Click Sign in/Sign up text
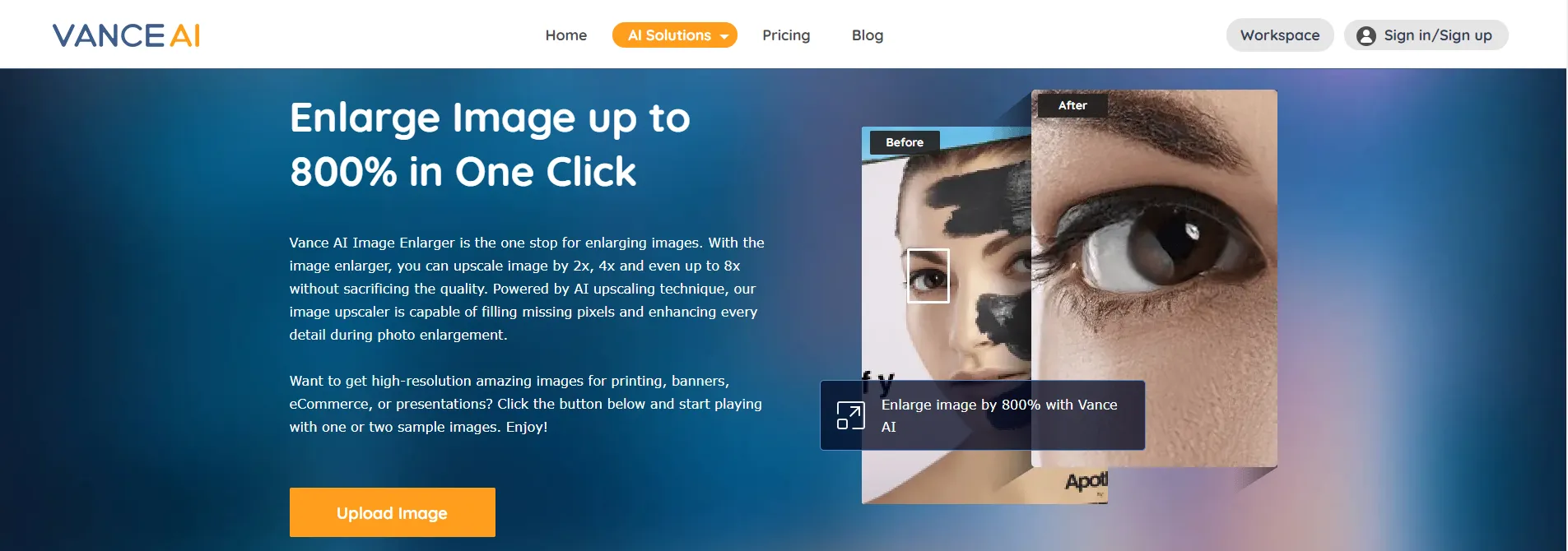 point(1438,35)
